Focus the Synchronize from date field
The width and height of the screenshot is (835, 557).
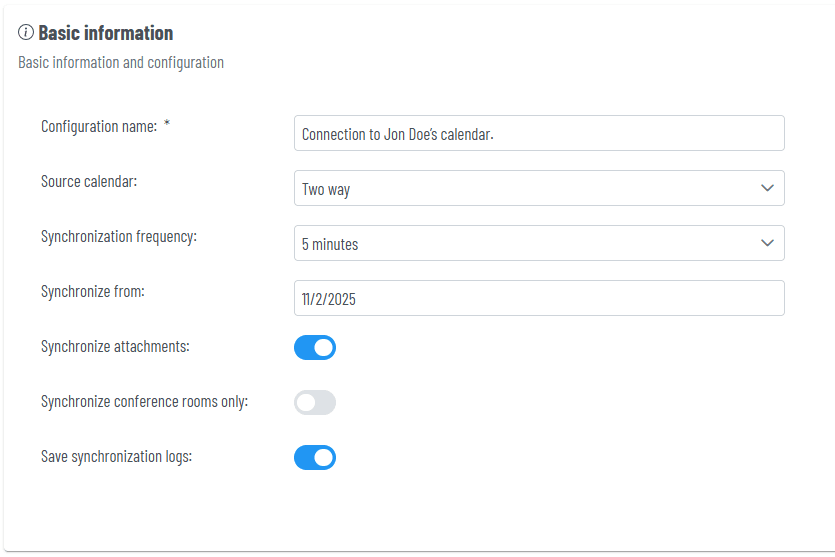[x=538, y=298]
